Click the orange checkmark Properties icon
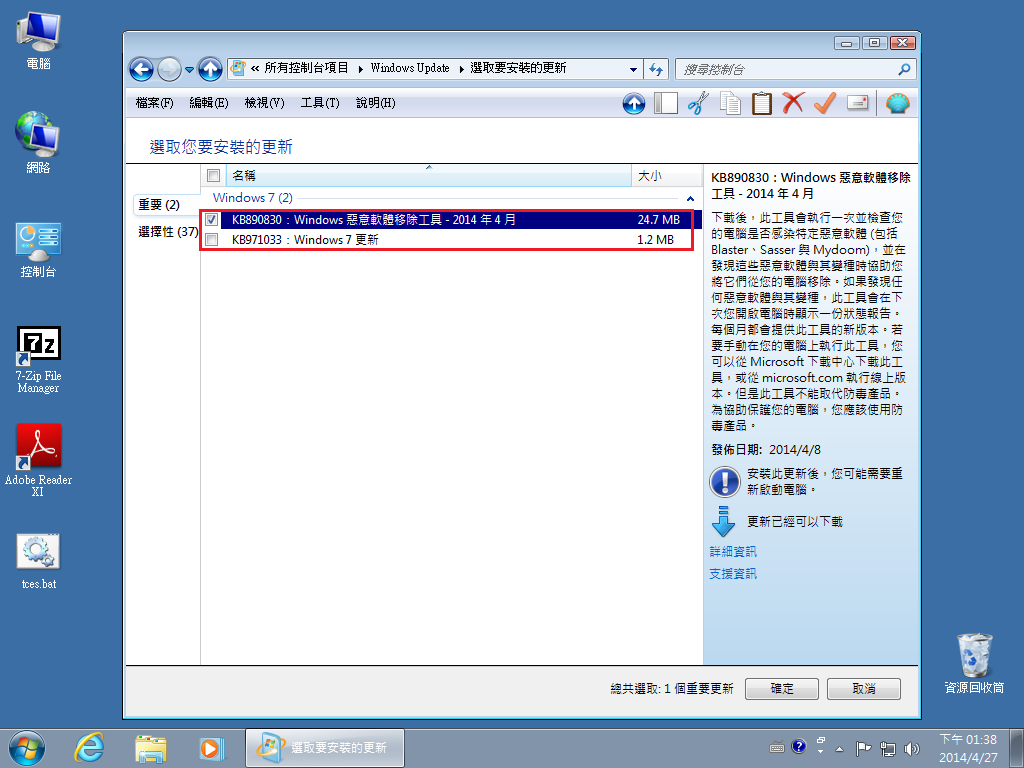Viewport: 1024px width, 768px height. coord(825,103)
